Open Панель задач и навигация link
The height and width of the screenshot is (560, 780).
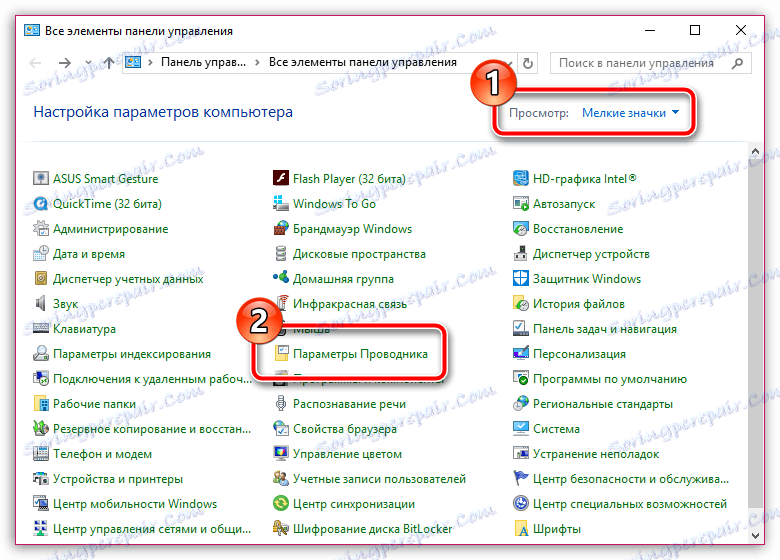tap(604, 329)
